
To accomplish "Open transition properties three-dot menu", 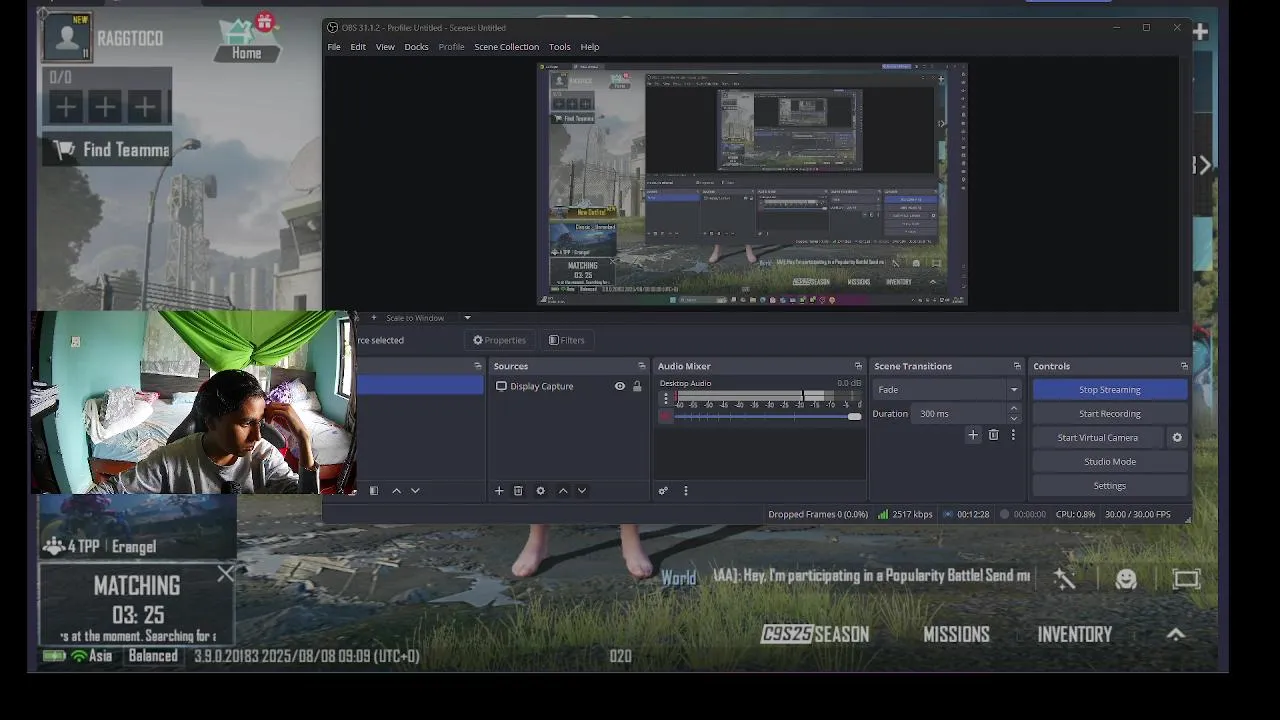I will click(1013, 435).
